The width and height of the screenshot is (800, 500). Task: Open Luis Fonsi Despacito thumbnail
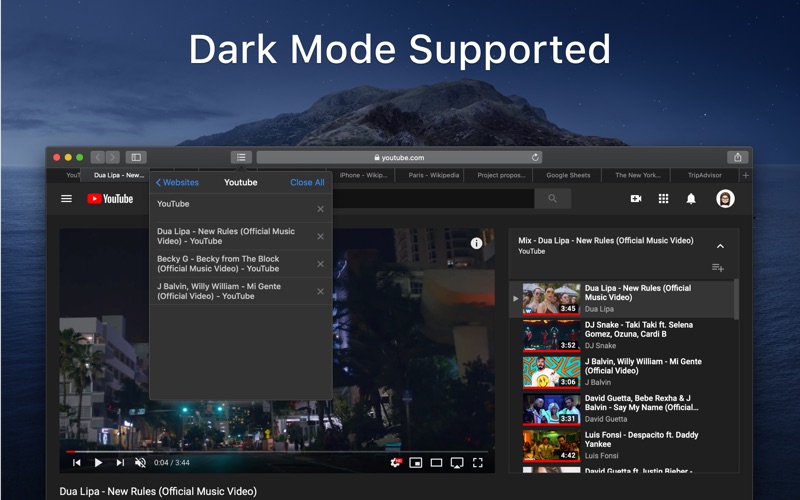tap(552, 445)
